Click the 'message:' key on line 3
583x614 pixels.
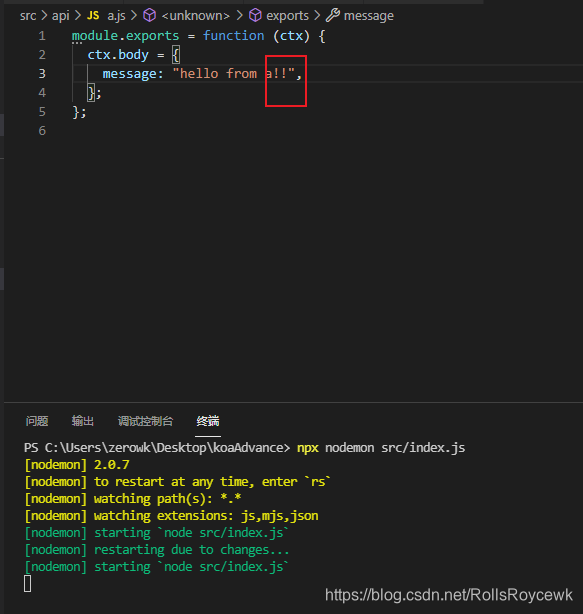pyautogui.click(x=133, y=73)
